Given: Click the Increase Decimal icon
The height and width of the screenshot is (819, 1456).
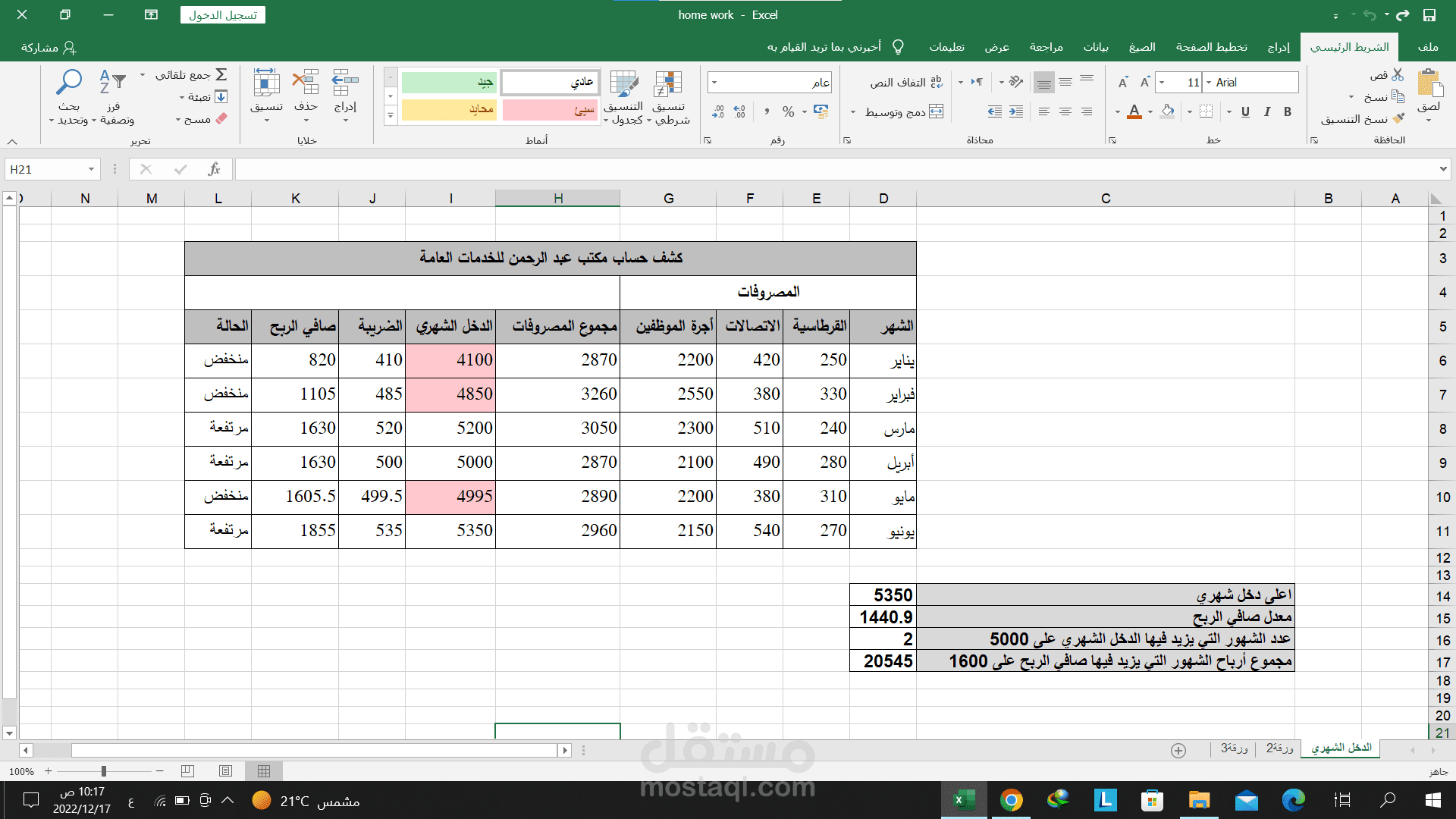Looking at the screenshot, I should (x=739, y=111).
